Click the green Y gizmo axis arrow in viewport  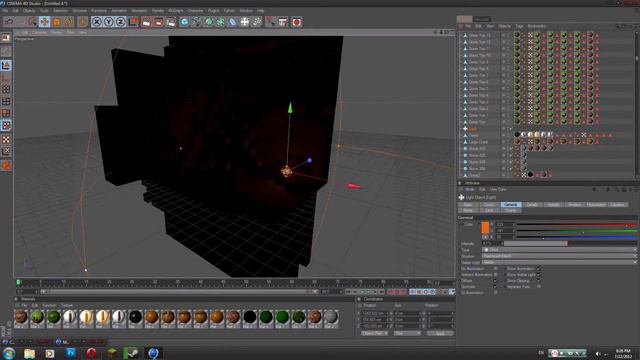[290, 107]
